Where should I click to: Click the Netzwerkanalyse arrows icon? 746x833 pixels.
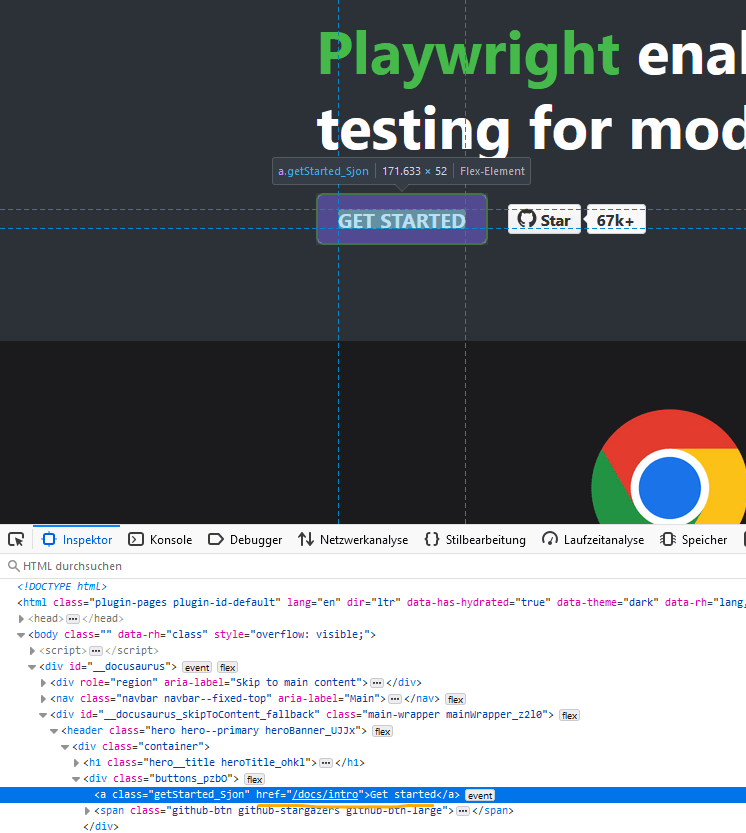coord(306,540)
